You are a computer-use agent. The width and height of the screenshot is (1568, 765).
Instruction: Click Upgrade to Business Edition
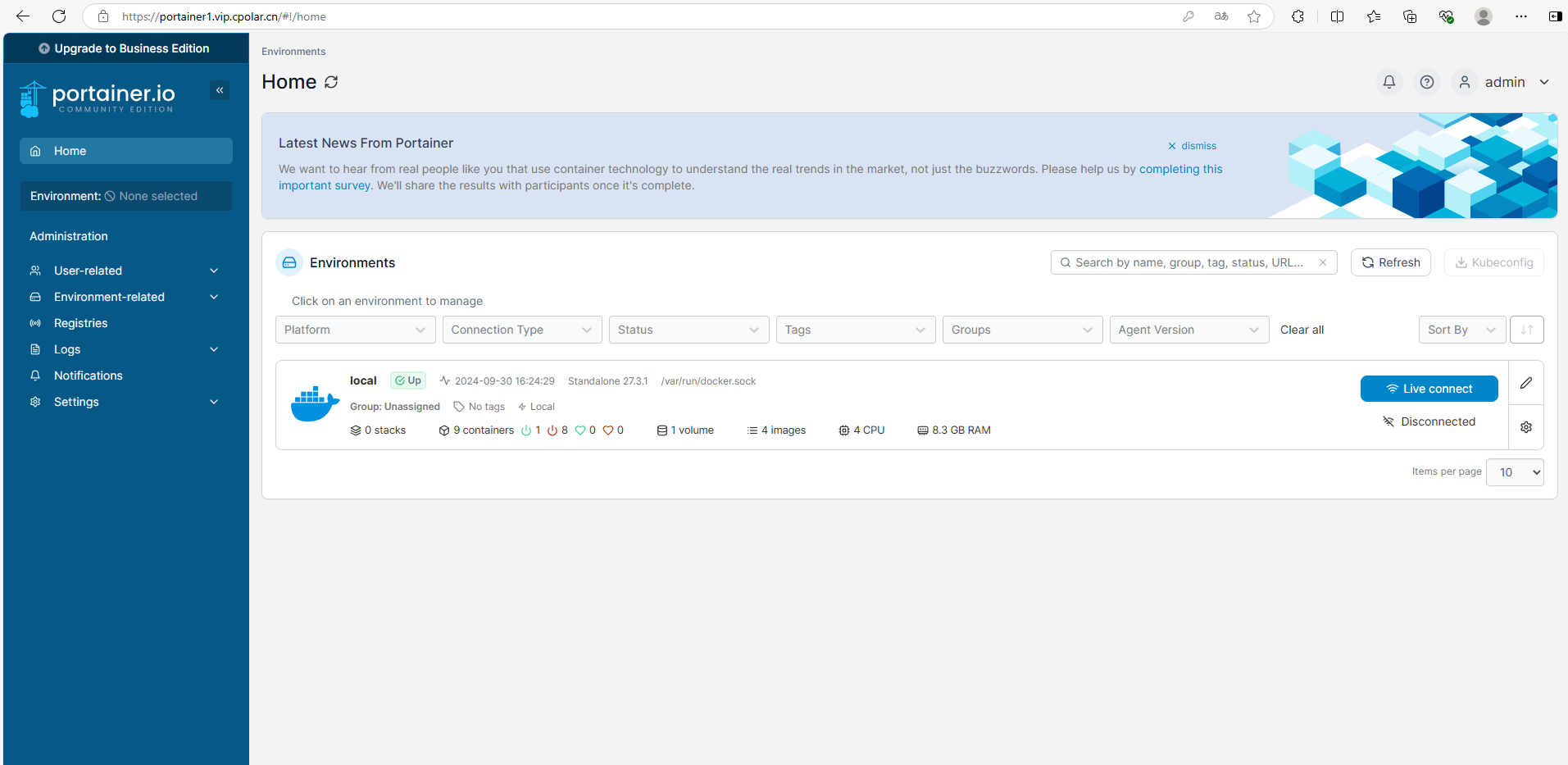tap(124, 48)
